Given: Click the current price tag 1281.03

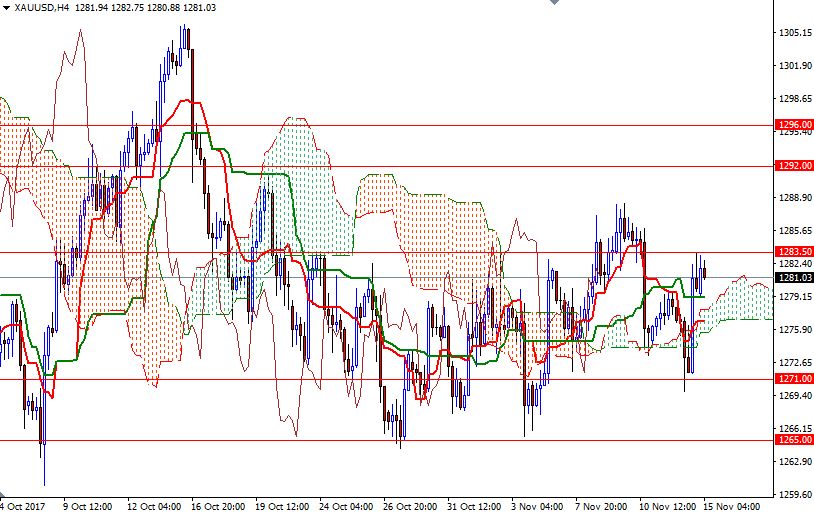Looking at the screenshot, I should 793,278.
